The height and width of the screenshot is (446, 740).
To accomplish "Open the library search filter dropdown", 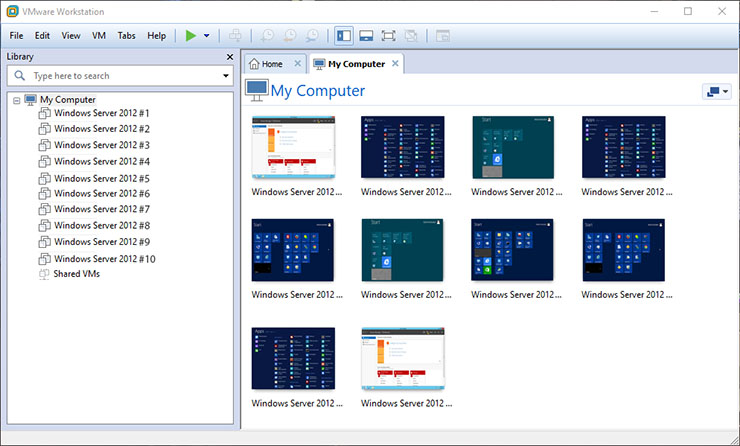I will pos(226,76).
